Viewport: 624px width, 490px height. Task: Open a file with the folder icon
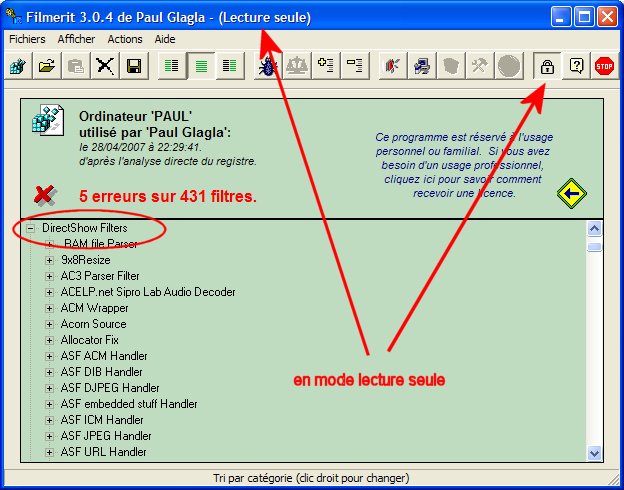coord(47,66)
